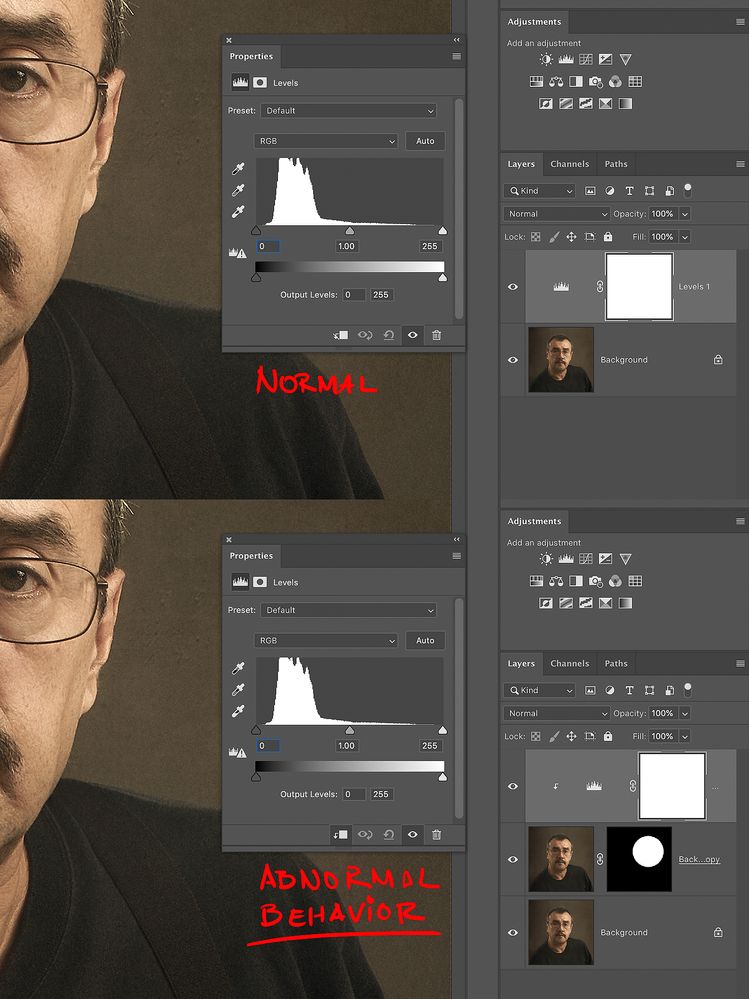This screenshot has width=749, height=999.
Task: View previous state in lower Properties panel
Action: coord(365,835)
